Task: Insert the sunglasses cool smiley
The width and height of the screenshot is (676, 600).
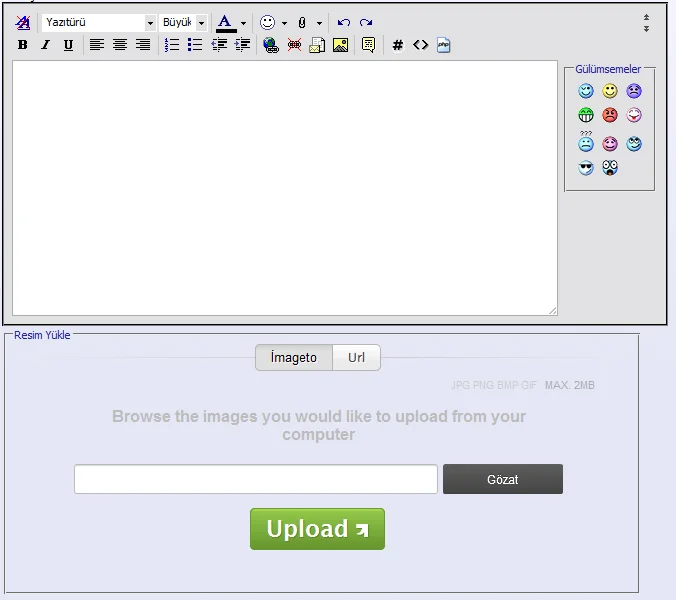Action: pyautogui.click(x=586, y=168)
